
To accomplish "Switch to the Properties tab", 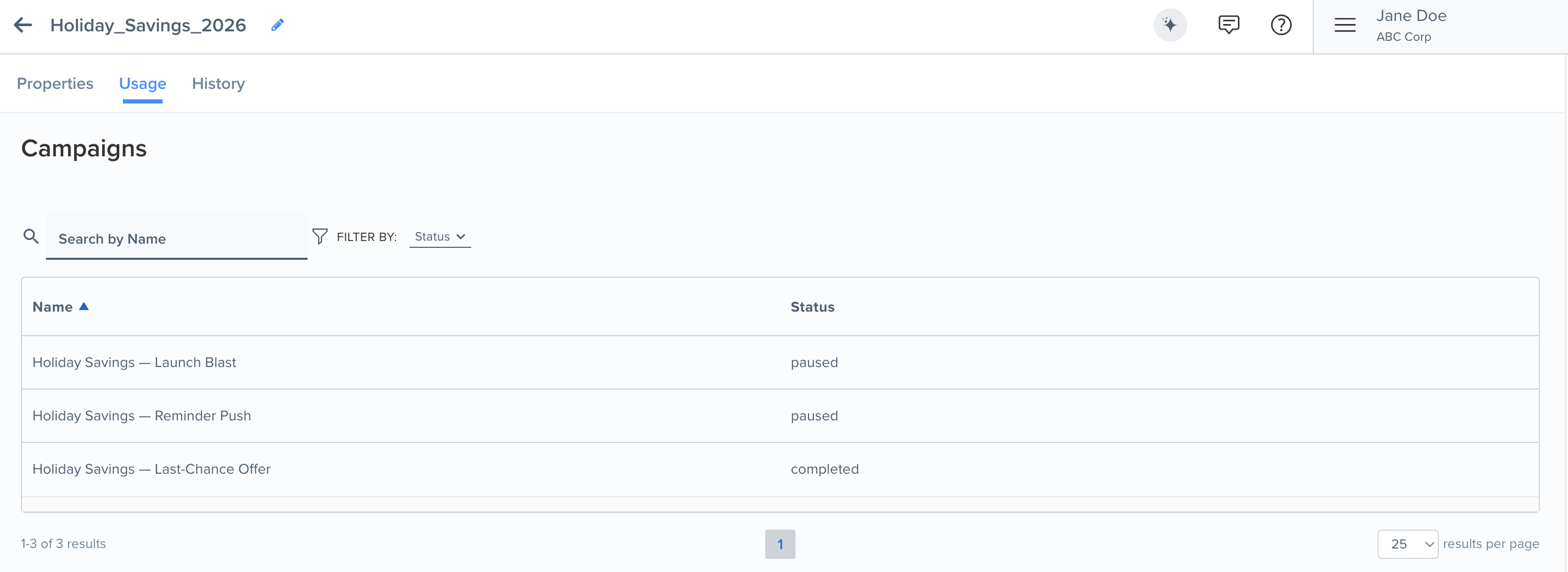I will pyautogui.click(x=55, y=83).
